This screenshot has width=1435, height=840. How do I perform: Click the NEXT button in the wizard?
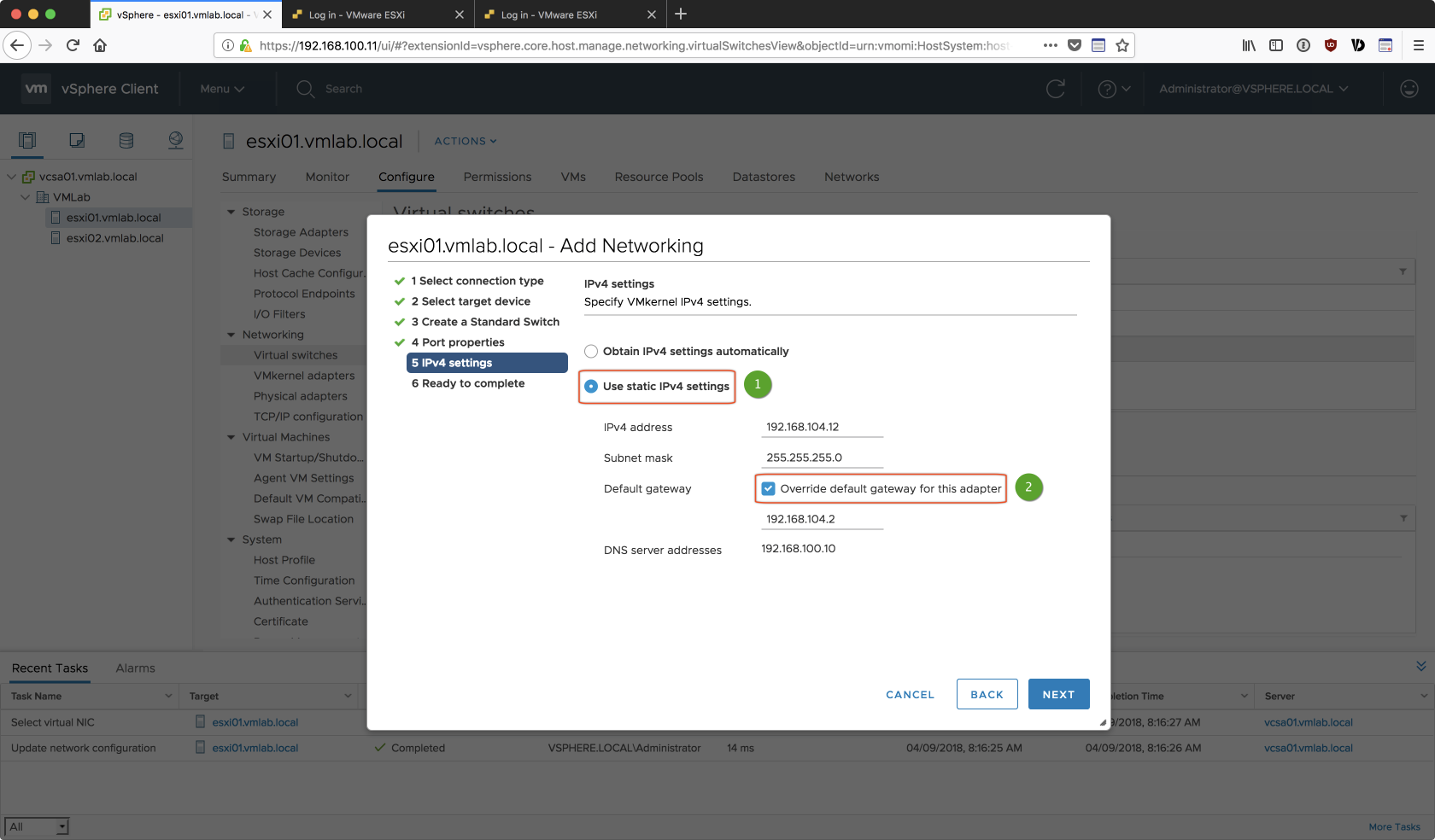[1058, 694]
